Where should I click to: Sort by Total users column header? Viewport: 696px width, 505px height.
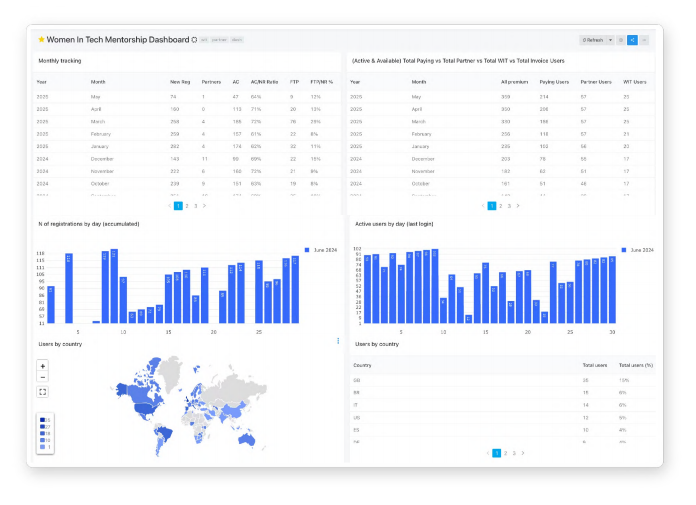594,366
